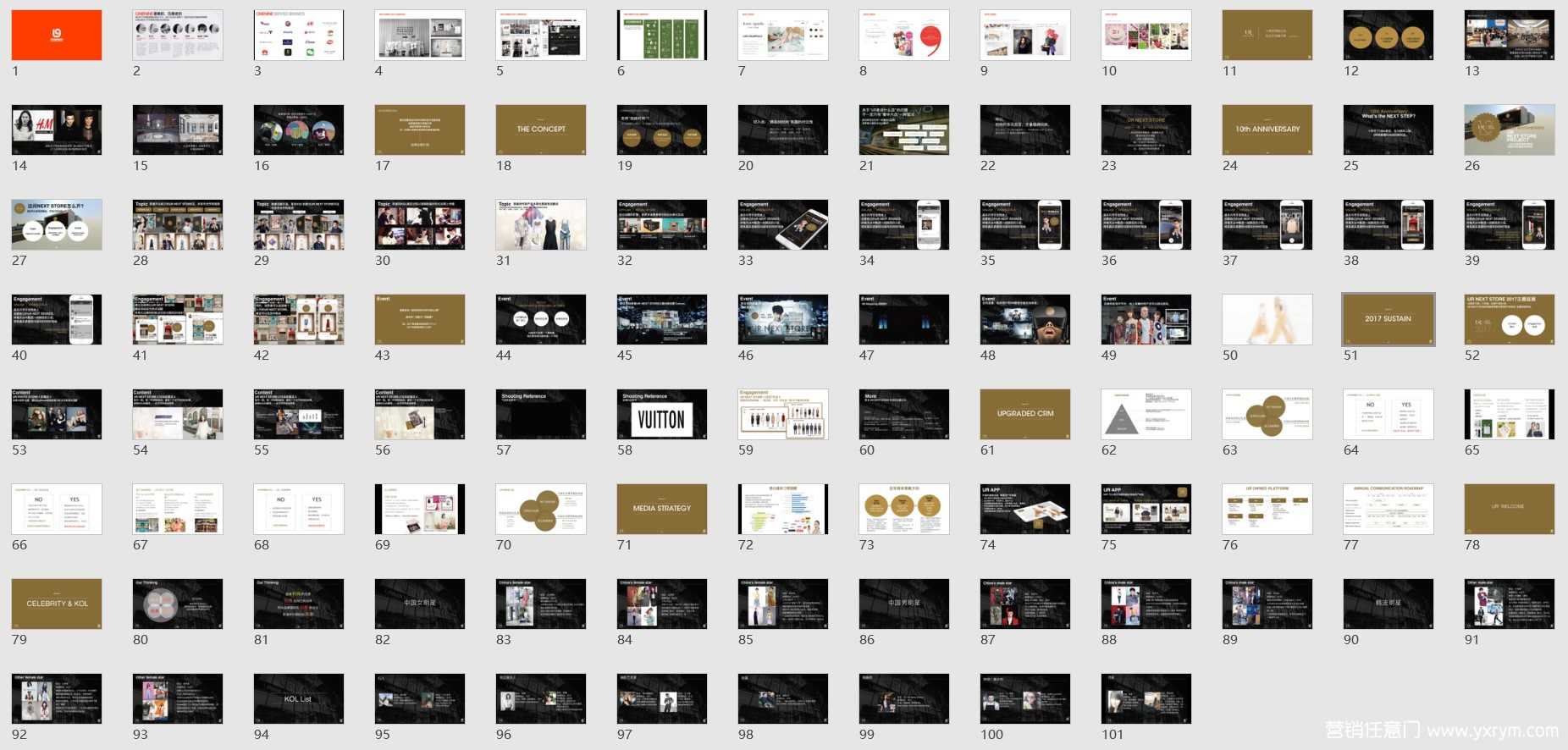The width and height of the screenshot is (1568, 750).
Task: Click Engagement slide 39
Action: pyautogui.click(x=1510, y=224)
